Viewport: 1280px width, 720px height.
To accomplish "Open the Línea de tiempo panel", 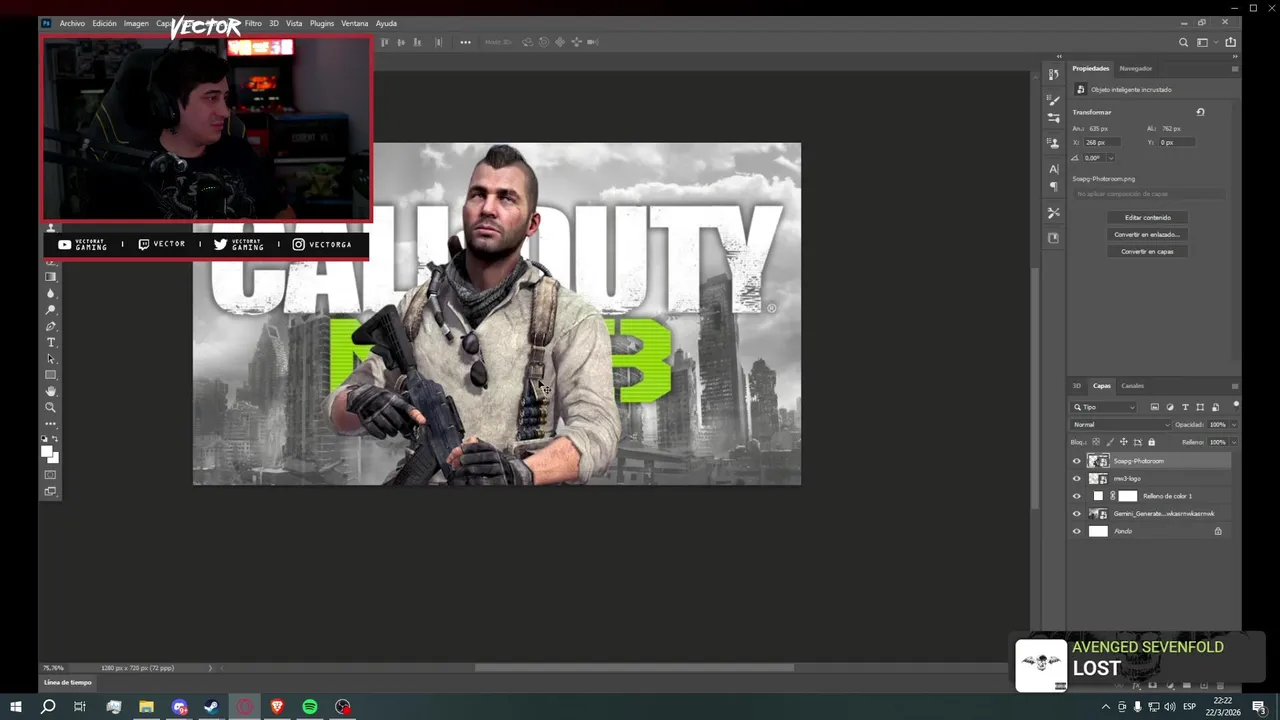I will tap(68, 682).
